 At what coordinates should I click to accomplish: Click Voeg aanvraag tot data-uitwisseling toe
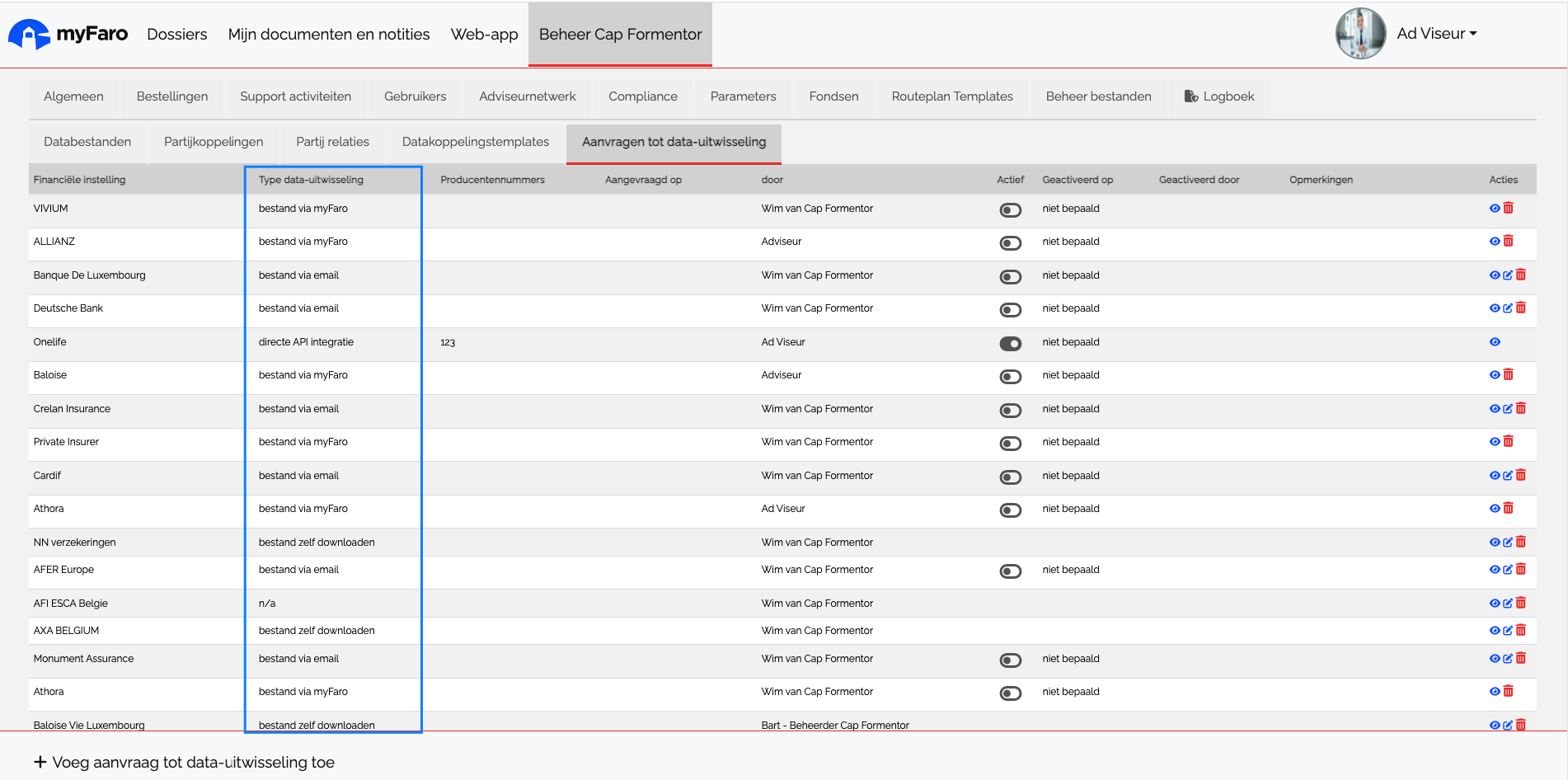pyautogui.click(x=184, y=762)
